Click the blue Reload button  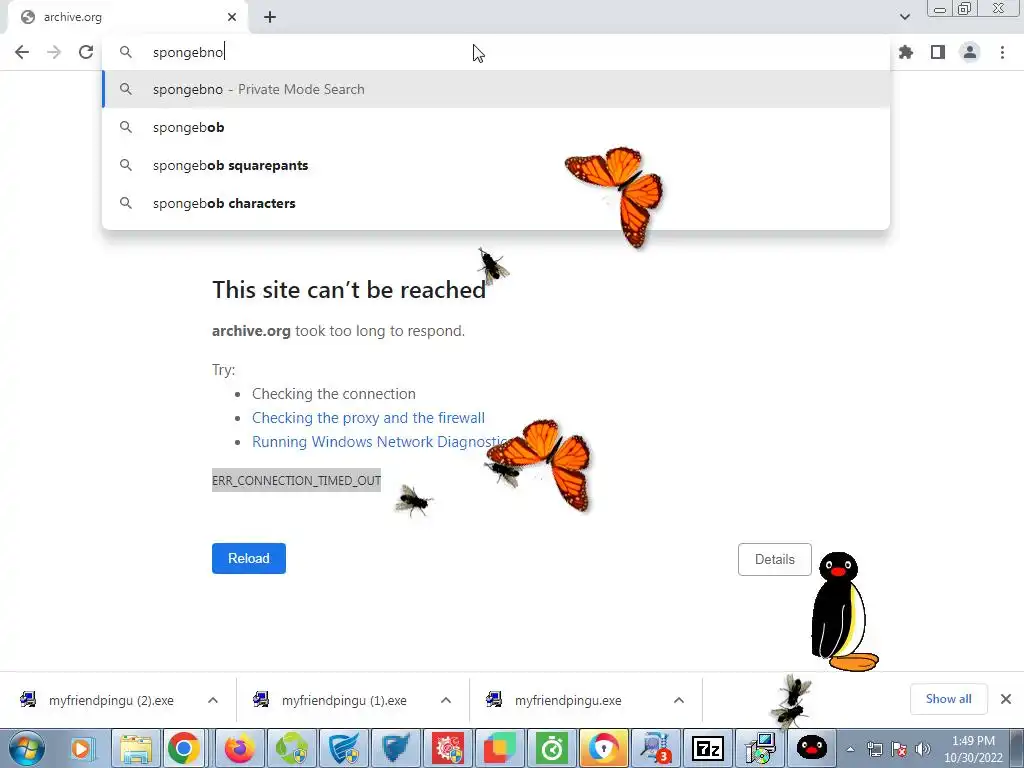(249, 558)
